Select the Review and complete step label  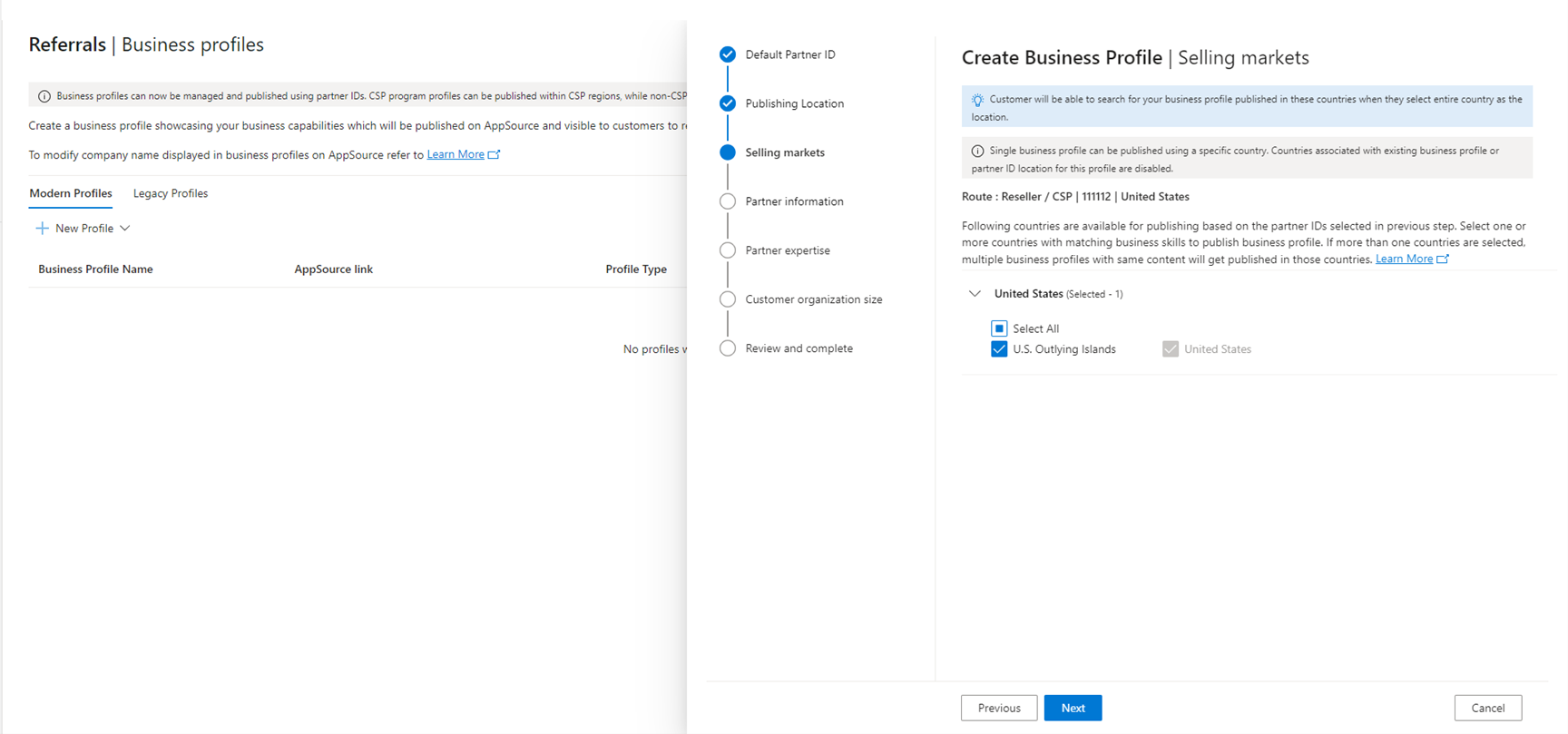point(799,348)
